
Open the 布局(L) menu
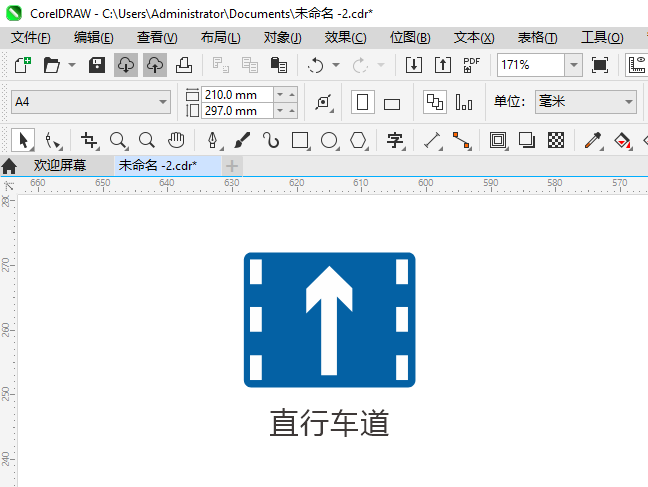[220, 38]
